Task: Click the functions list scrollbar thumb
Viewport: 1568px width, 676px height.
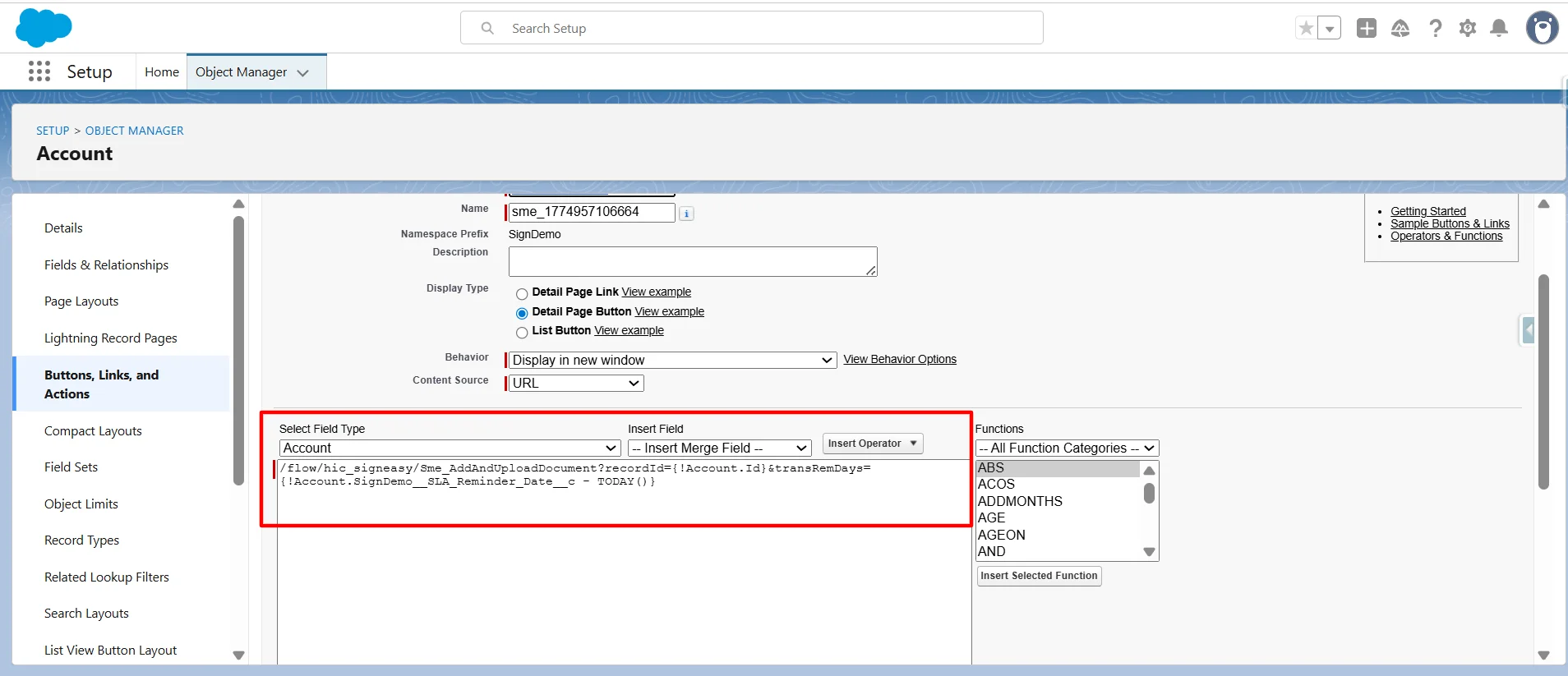Action: pos(1149,493)
